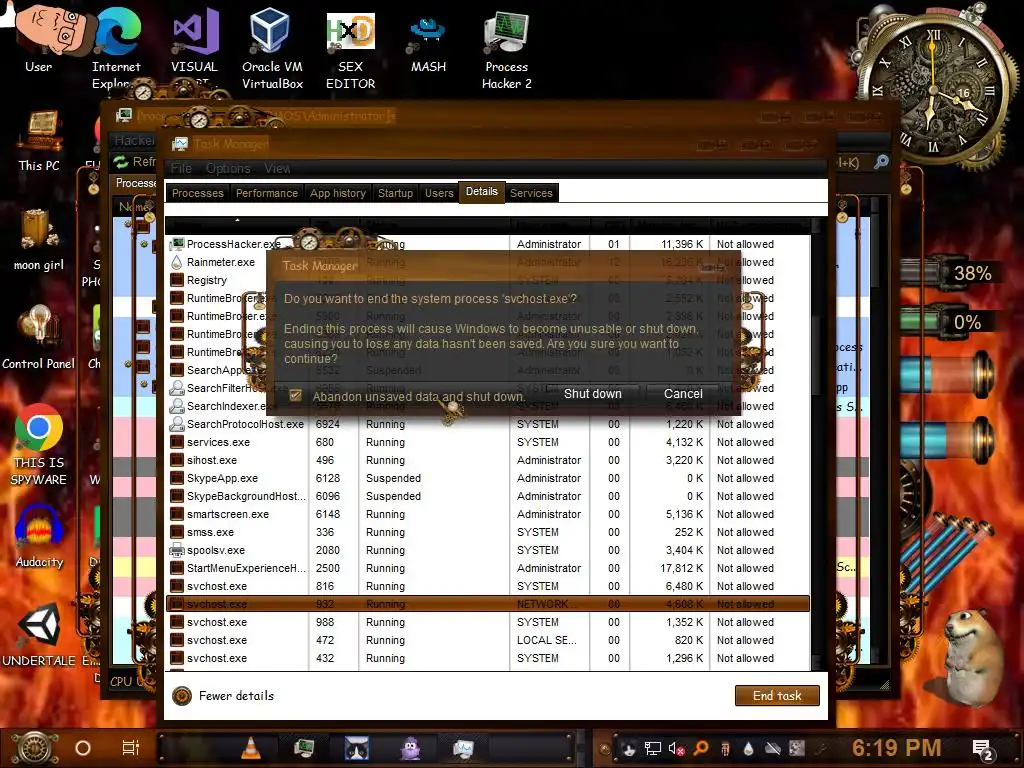Click the search magnifier in Process Hacker
The height and width of the screenshot is (768, 1024).
[881, 161]
